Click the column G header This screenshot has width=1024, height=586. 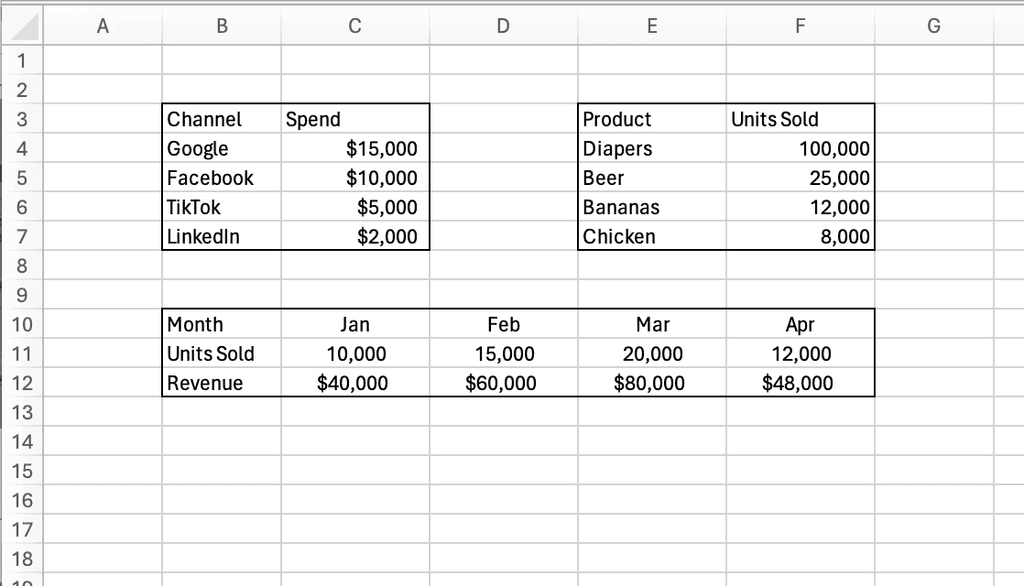pos(934,27)
